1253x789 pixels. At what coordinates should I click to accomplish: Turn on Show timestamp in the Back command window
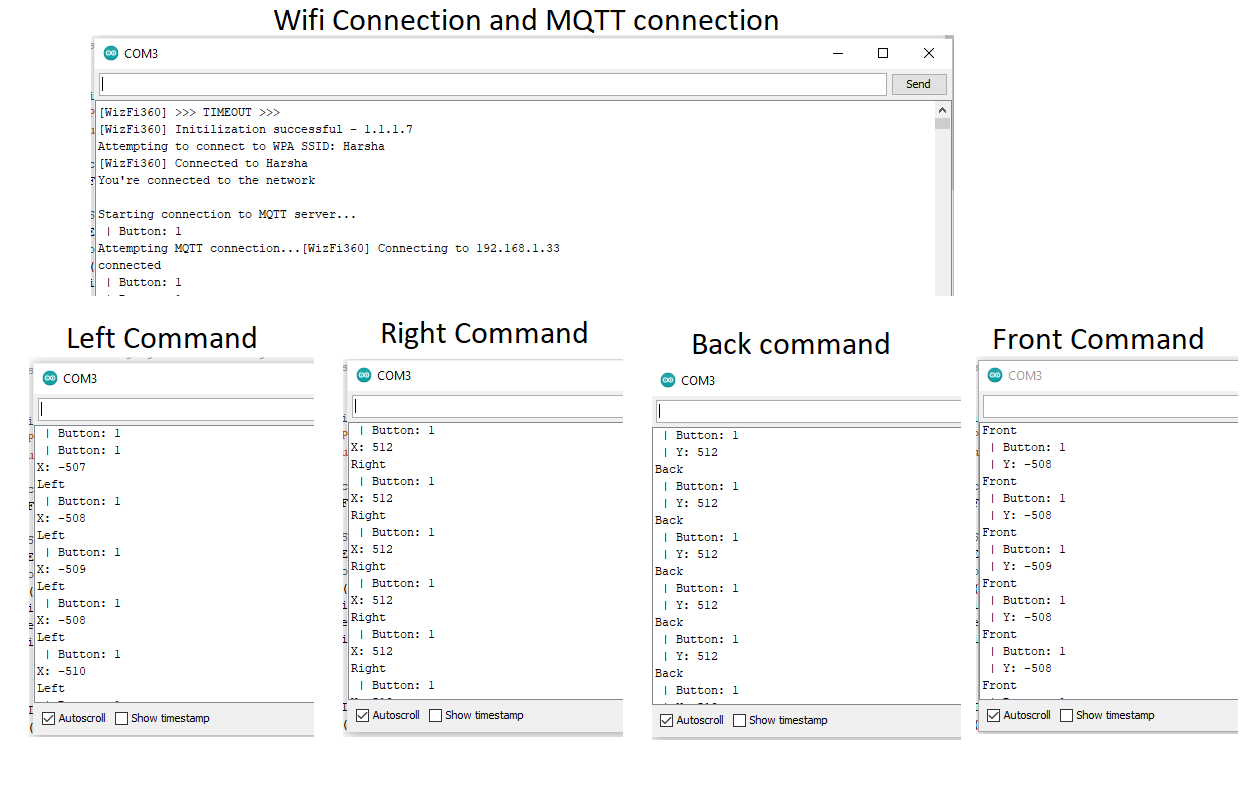(740, 720)
